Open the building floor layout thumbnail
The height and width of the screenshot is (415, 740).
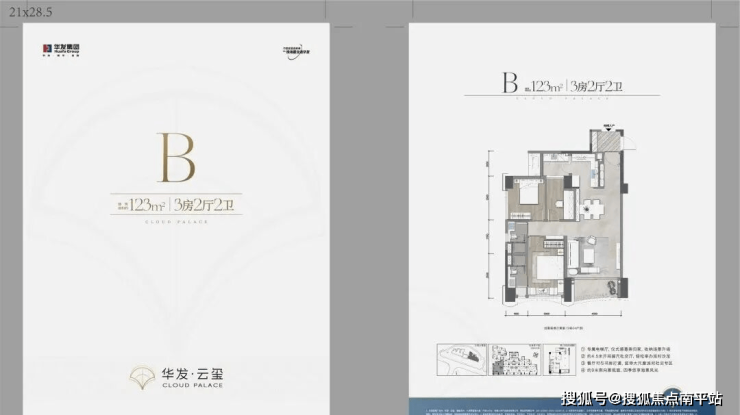pos(515,360)
